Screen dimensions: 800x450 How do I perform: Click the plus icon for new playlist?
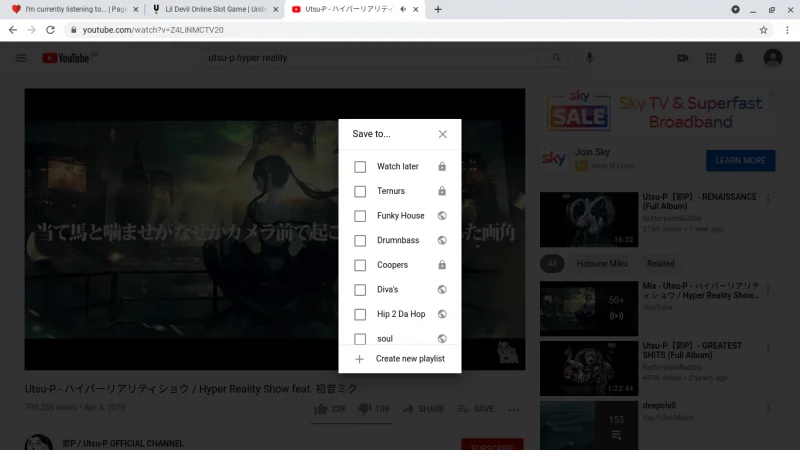(360, 359)
